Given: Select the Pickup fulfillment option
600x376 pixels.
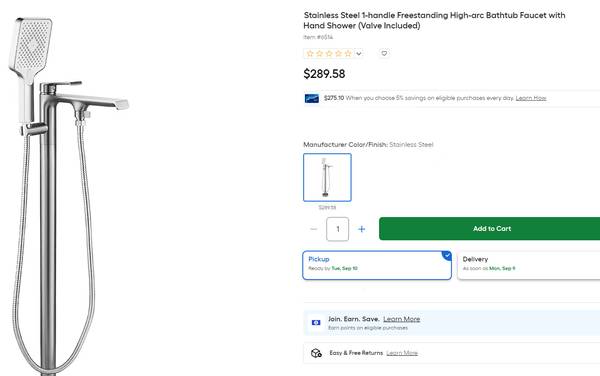Looking at the screenshot, I should pyautogui.click(x=377, y=265).
